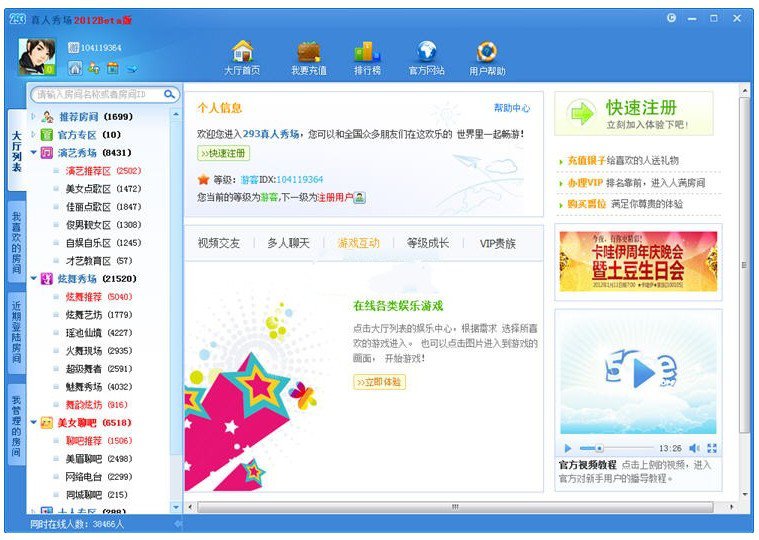Switch to the 视频交友 tab
Screen dimensions: 759x540
[x=218, y=243]
